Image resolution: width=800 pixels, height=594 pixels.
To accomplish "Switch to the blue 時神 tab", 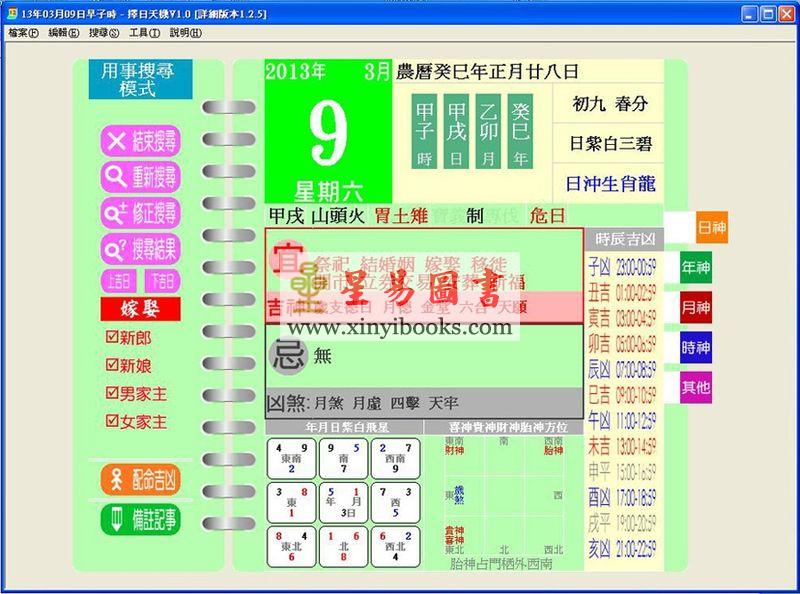I will click(695, 348).
